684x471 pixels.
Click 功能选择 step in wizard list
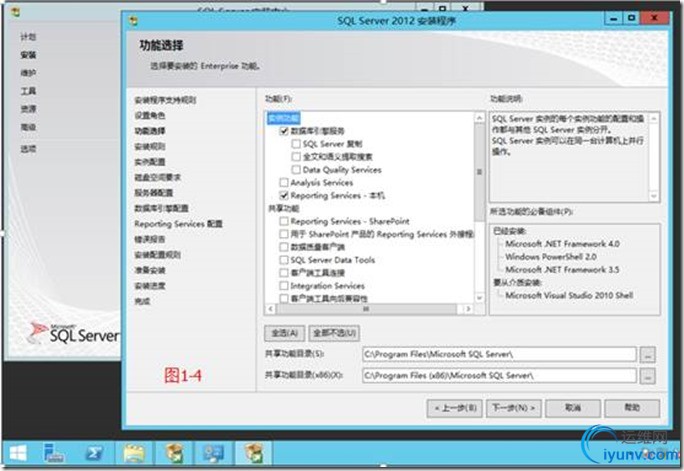coord(150,131)
